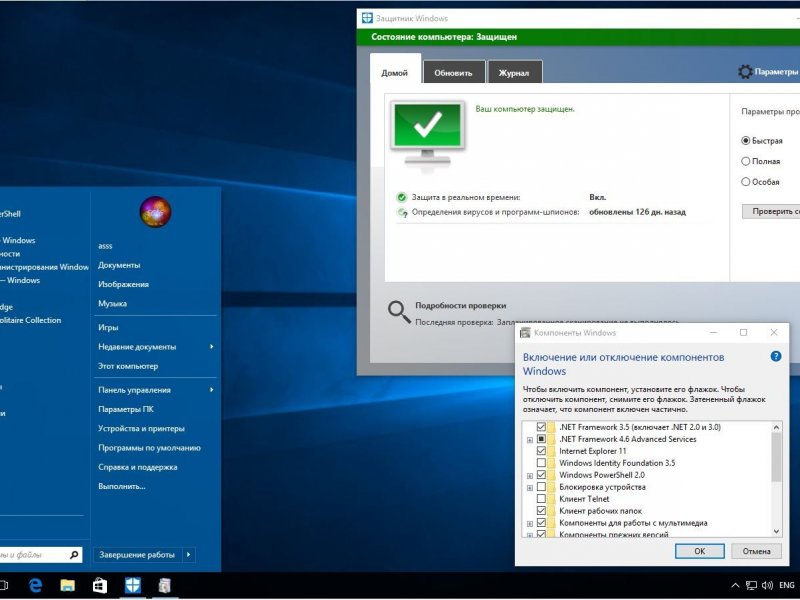Uncheck Windows PowerShell 2.0 checkbox
Screen dimensions: 800x600
pos(541,475)
